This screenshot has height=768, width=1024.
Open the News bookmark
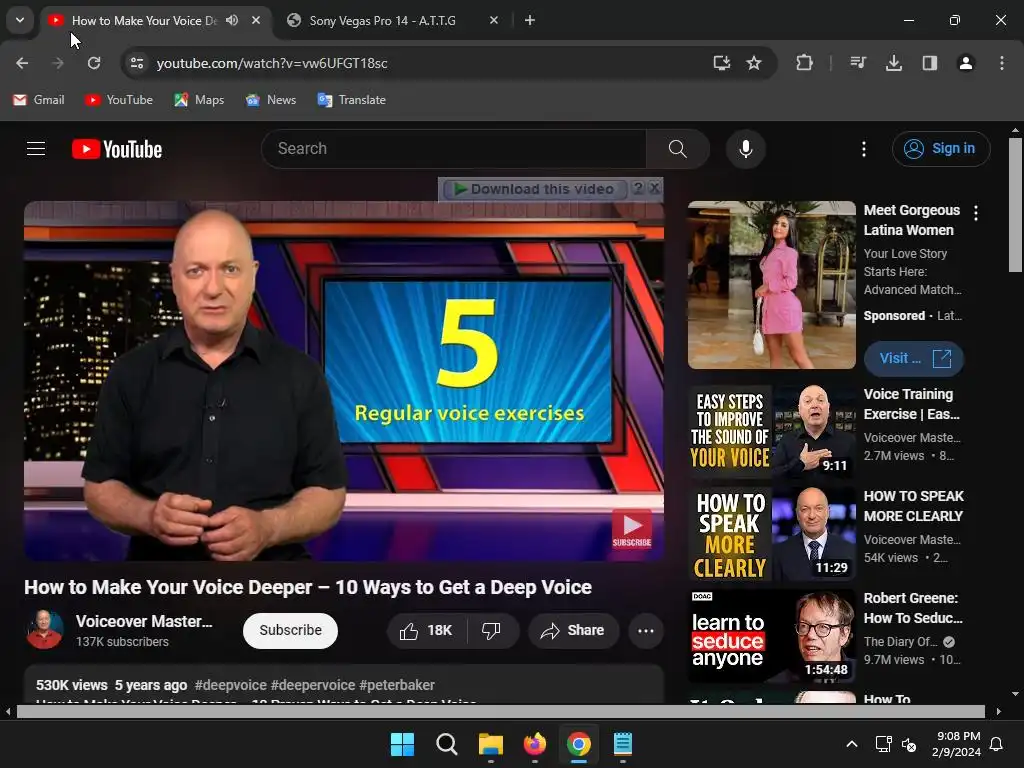click(271, 100)
